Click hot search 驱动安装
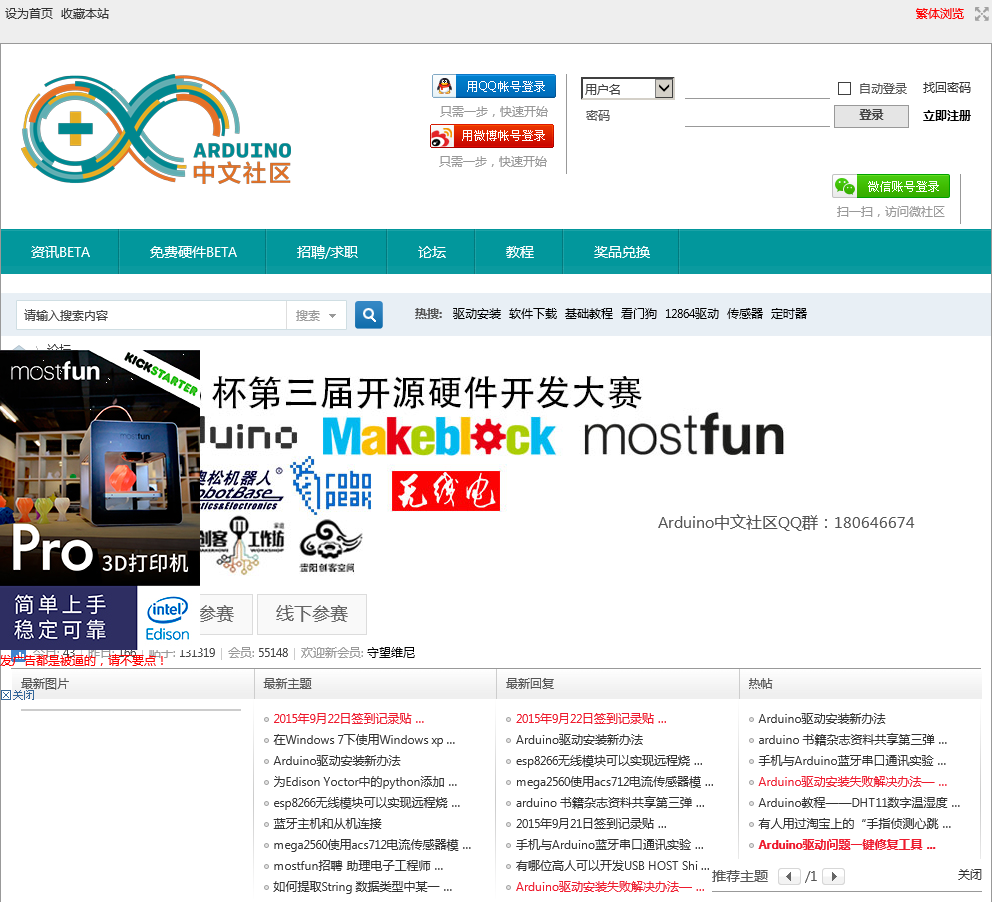This screenshot has height=902, width=992. (476, 314)
